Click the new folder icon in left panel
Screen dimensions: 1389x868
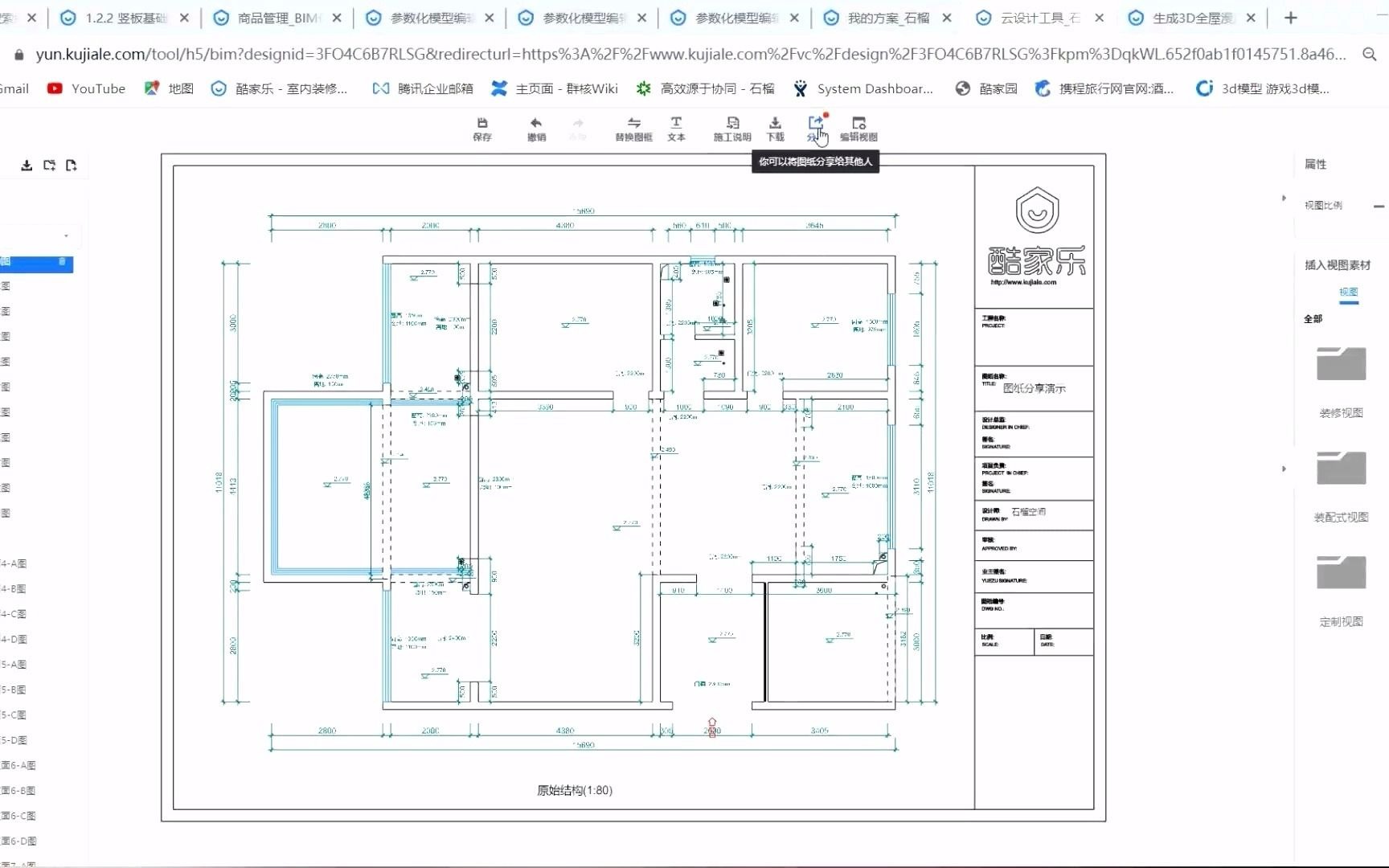pos(49,166)
